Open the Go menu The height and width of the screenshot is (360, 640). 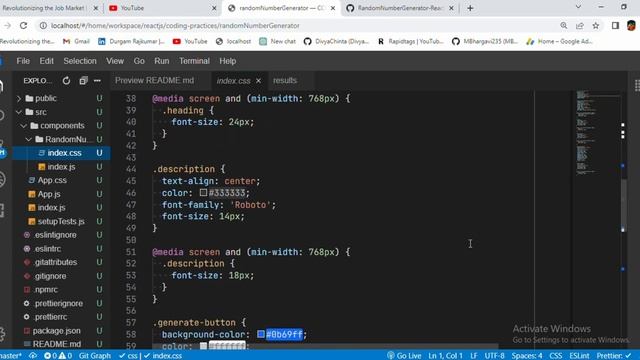point(139,61)
